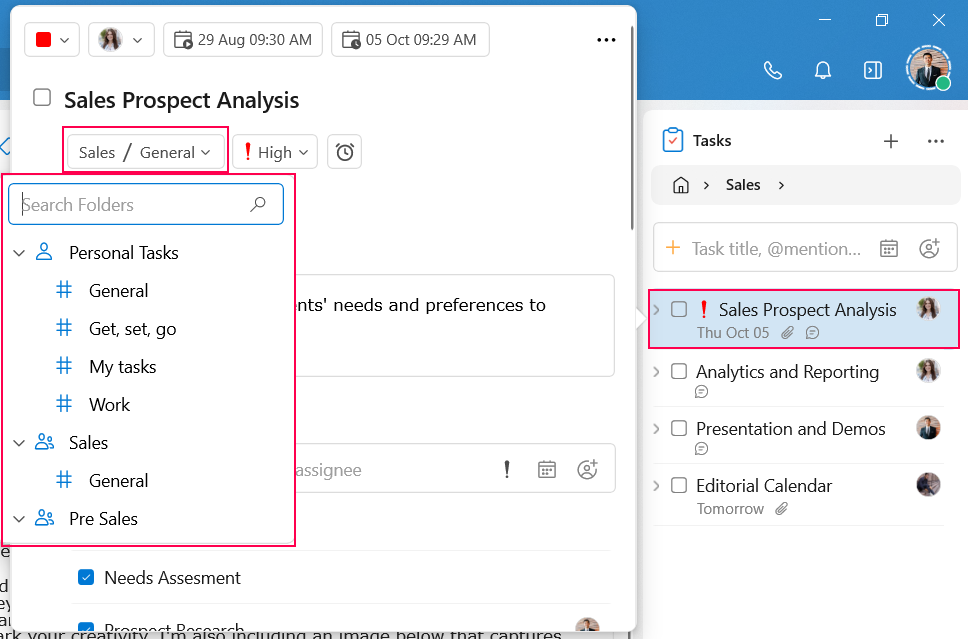Viewport: 968px width, 639px height.
Task: Open the Tasks panel more options menu
Action: tap(935, 141)
